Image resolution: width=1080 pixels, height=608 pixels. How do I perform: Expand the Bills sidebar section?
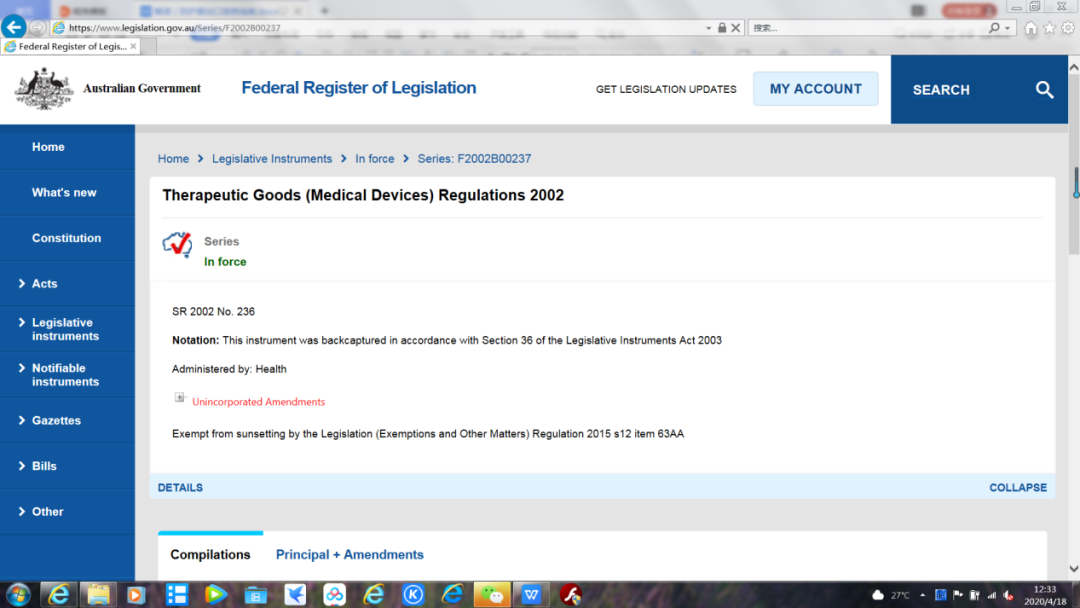coord(44,466)
